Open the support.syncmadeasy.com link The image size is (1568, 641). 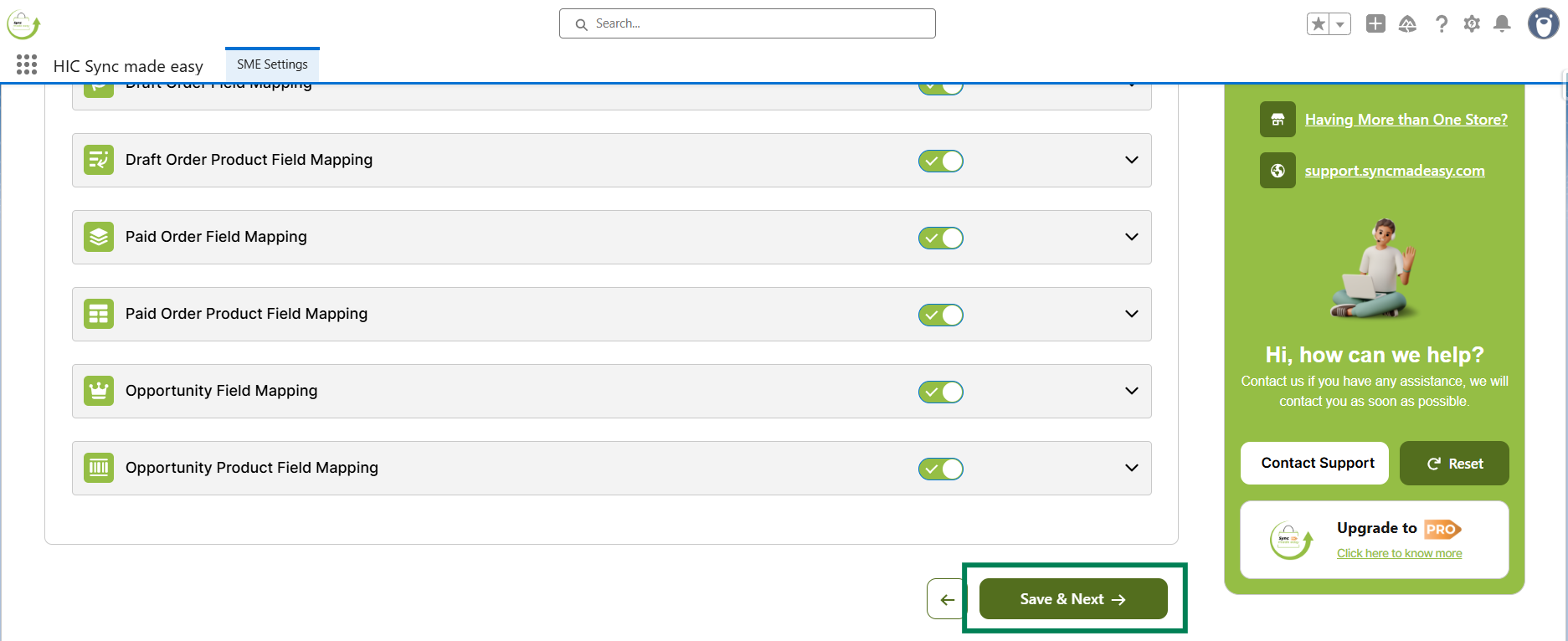point(1394,171)
